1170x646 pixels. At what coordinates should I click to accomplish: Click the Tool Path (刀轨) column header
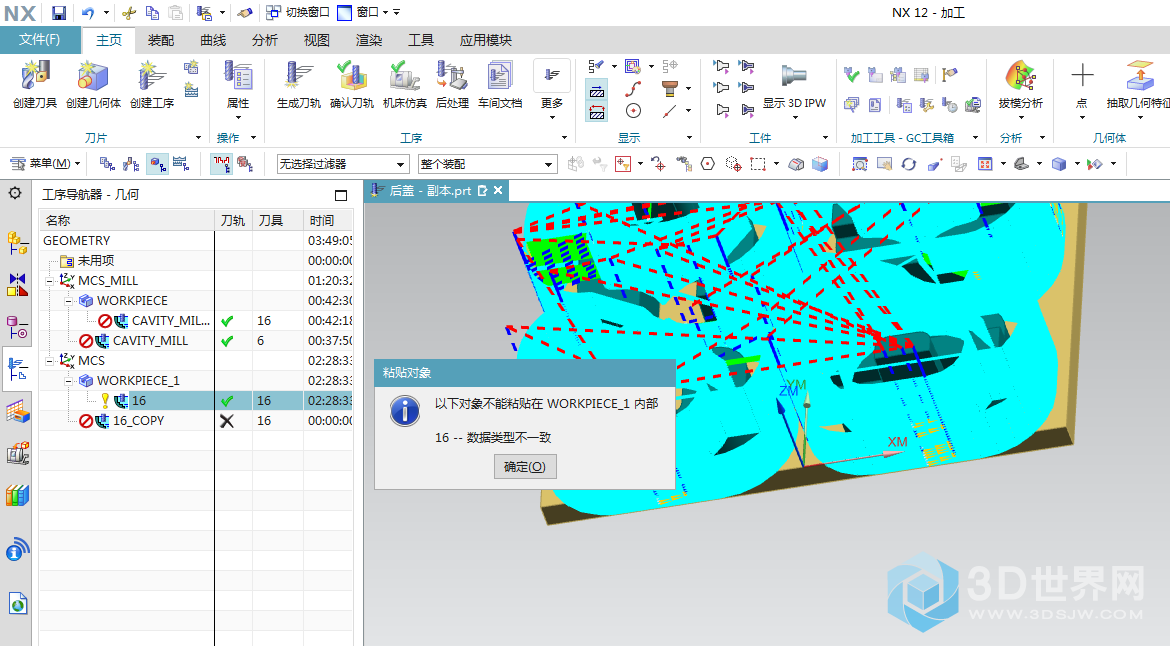(x=234, y=221)
